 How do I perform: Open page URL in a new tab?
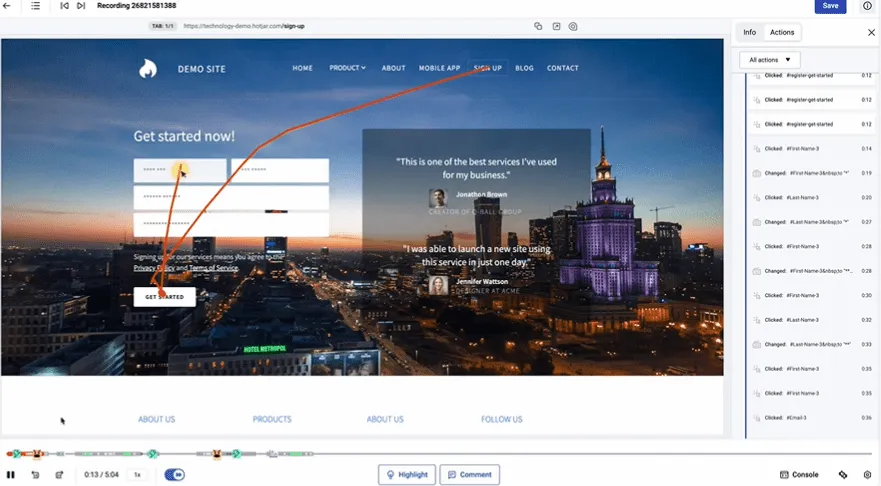coord(556,26)
